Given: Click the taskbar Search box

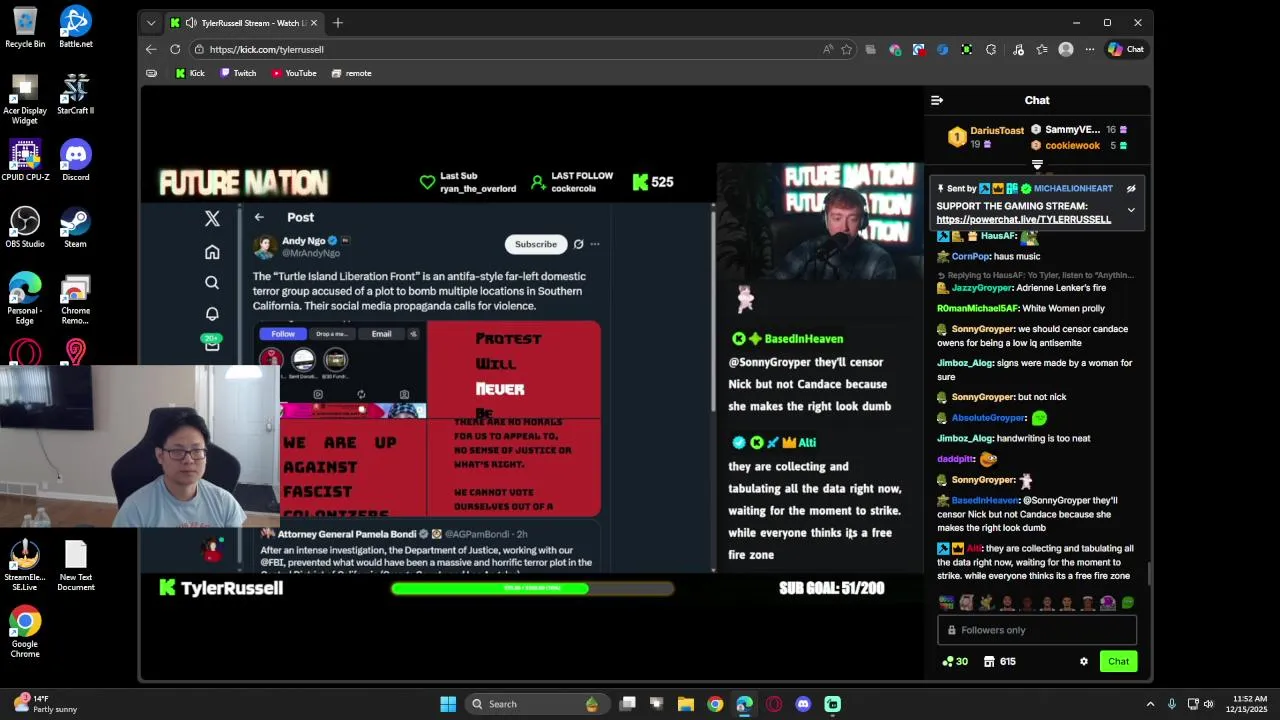Looking at the screenshot, I should 536,704.
